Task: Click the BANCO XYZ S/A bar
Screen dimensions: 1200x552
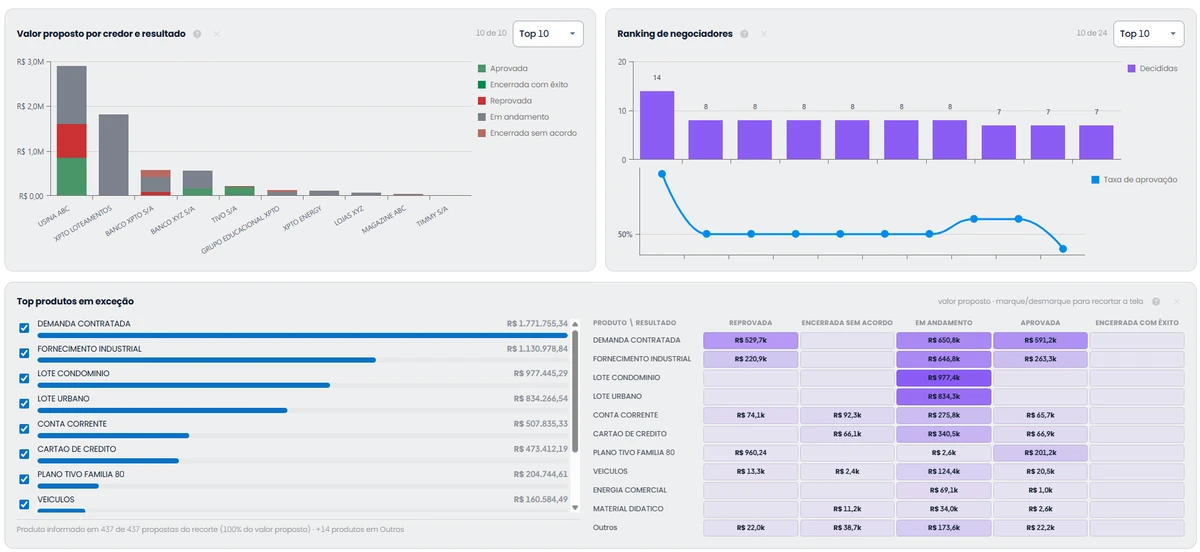Action: (197, 183)
